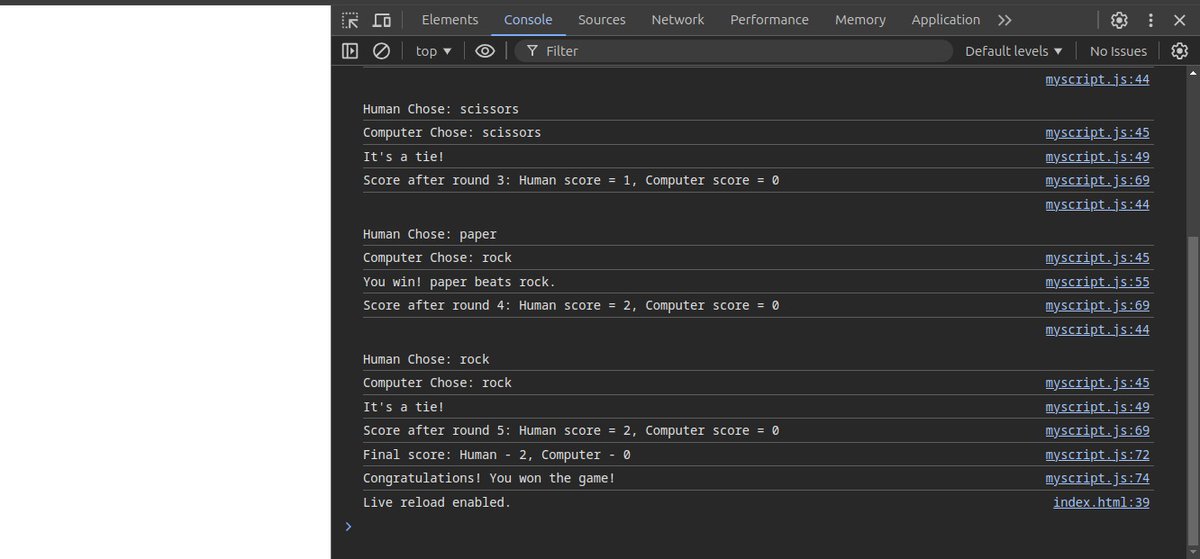Select 'Final score: Human - 2, Computer - 0'

point(497,455)
